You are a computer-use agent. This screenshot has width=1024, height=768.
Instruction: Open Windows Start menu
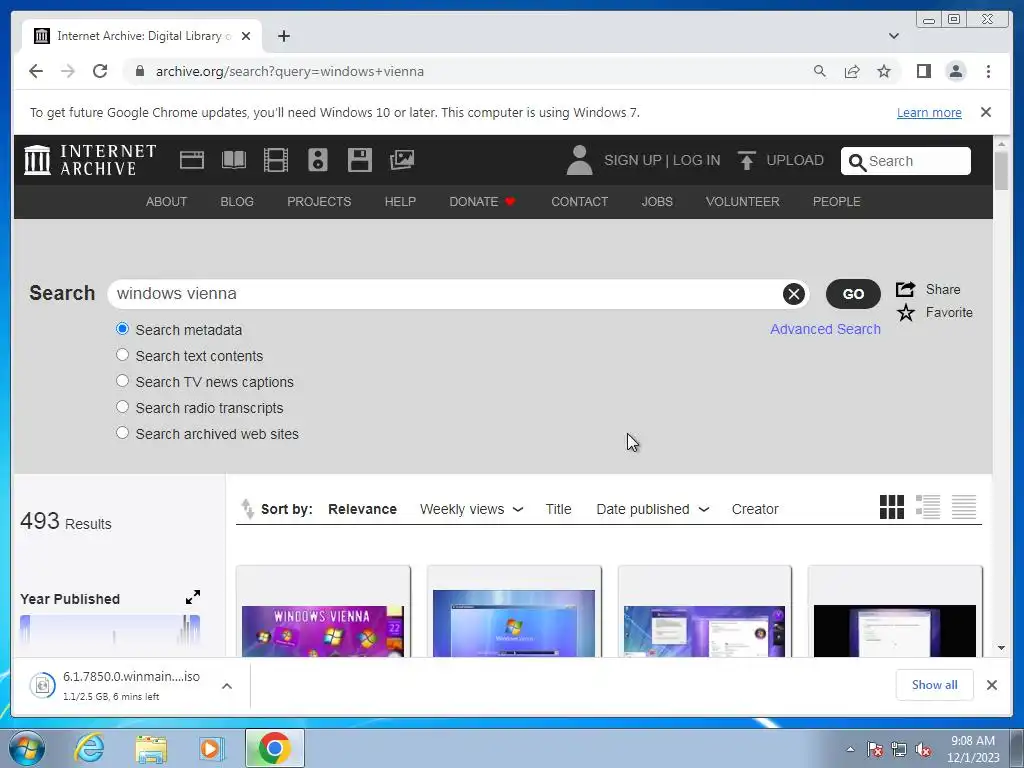click(x=27, y=748)
